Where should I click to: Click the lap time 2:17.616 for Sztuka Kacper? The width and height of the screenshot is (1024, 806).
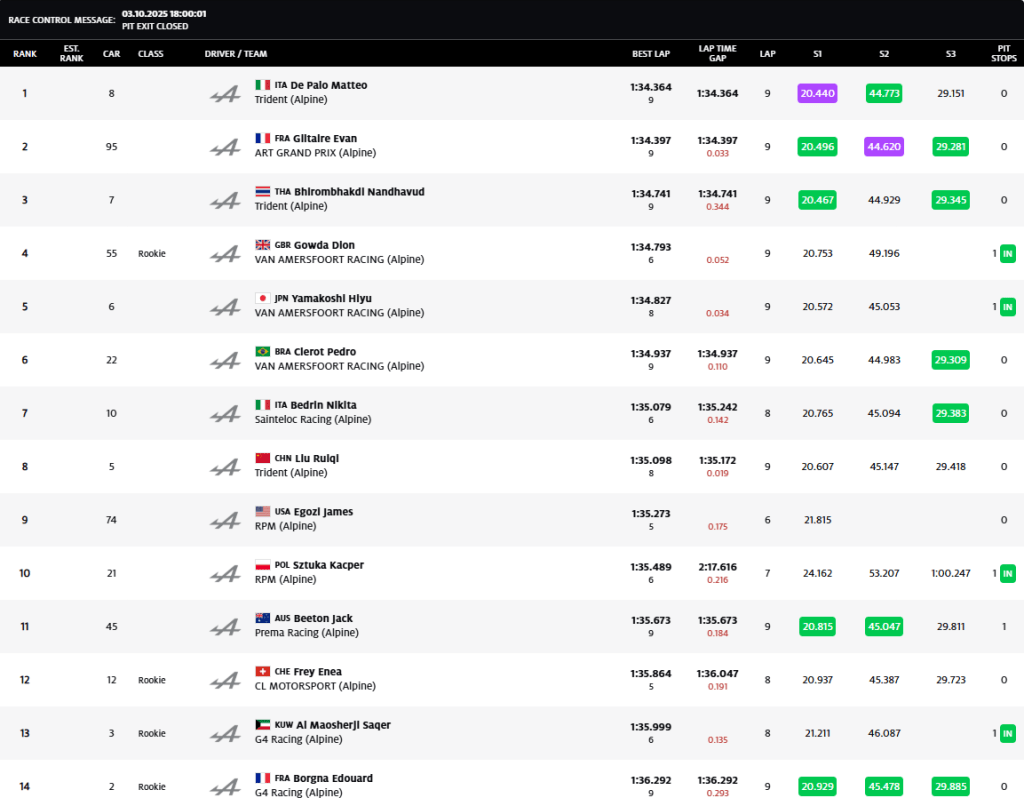717,567
